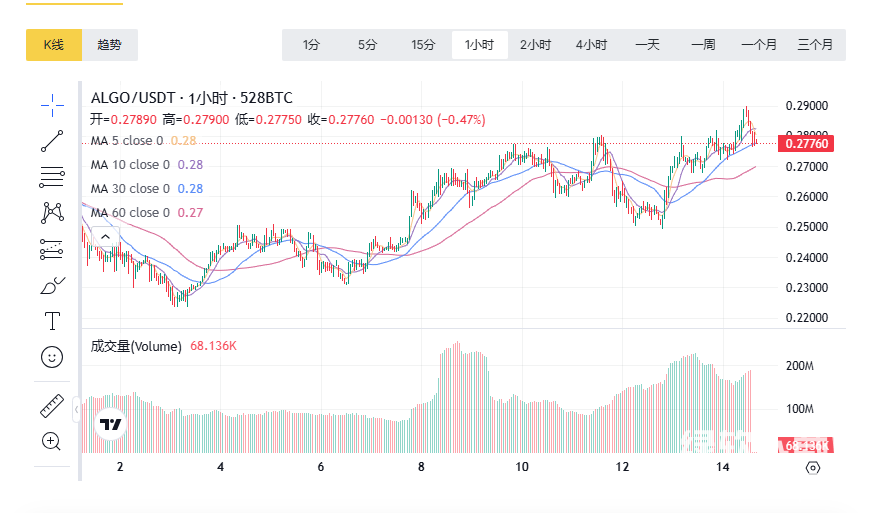Activate the ruler measure tool

coord(52,406)
